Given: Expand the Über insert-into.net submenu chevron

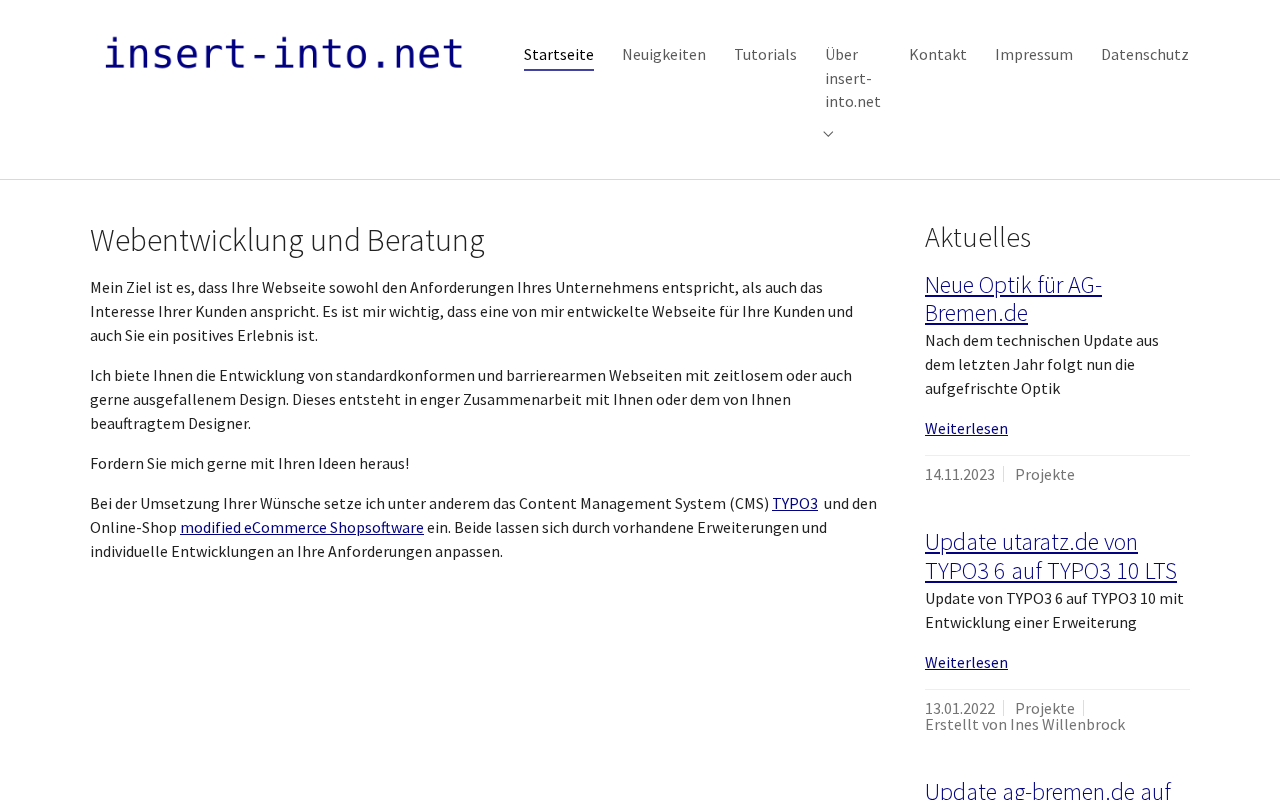Looking at the screenshot, I should point(828,134).
